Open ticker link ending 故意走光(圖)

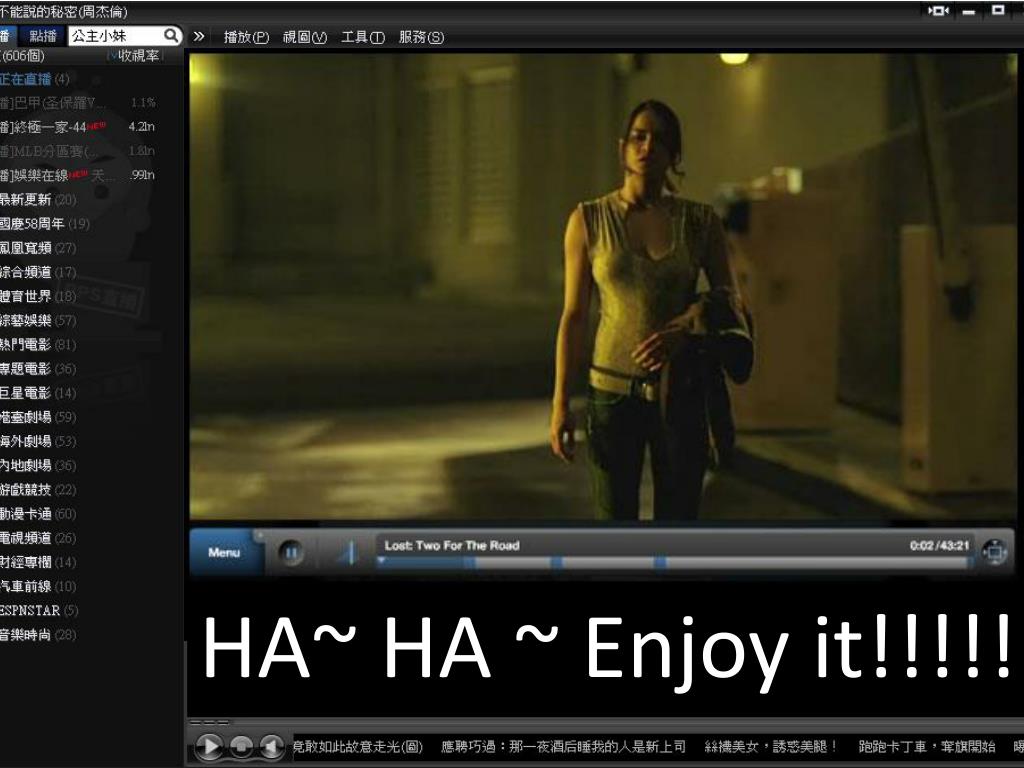point(358,746)
